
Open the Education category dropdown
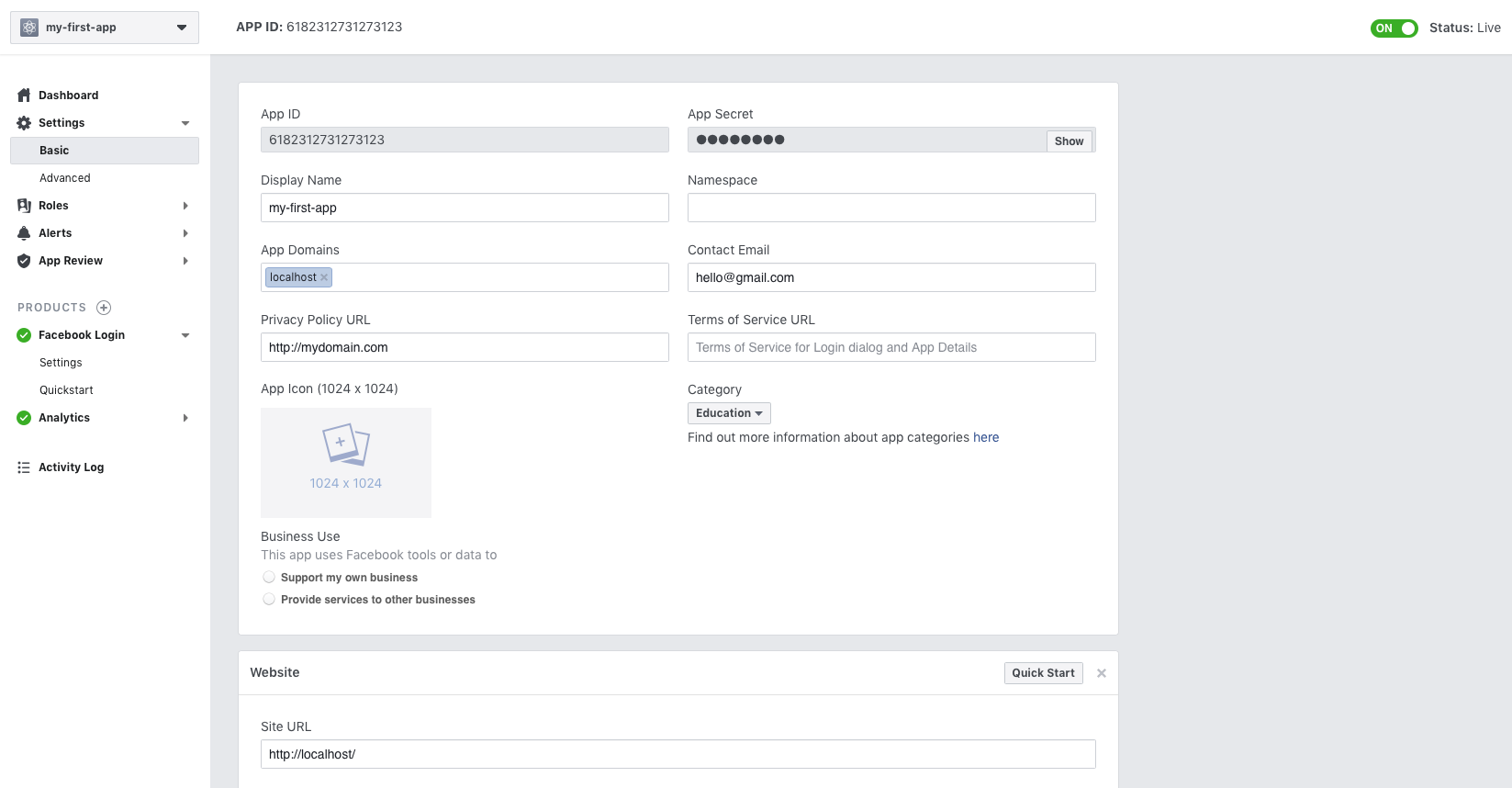(x=729, y=413)
